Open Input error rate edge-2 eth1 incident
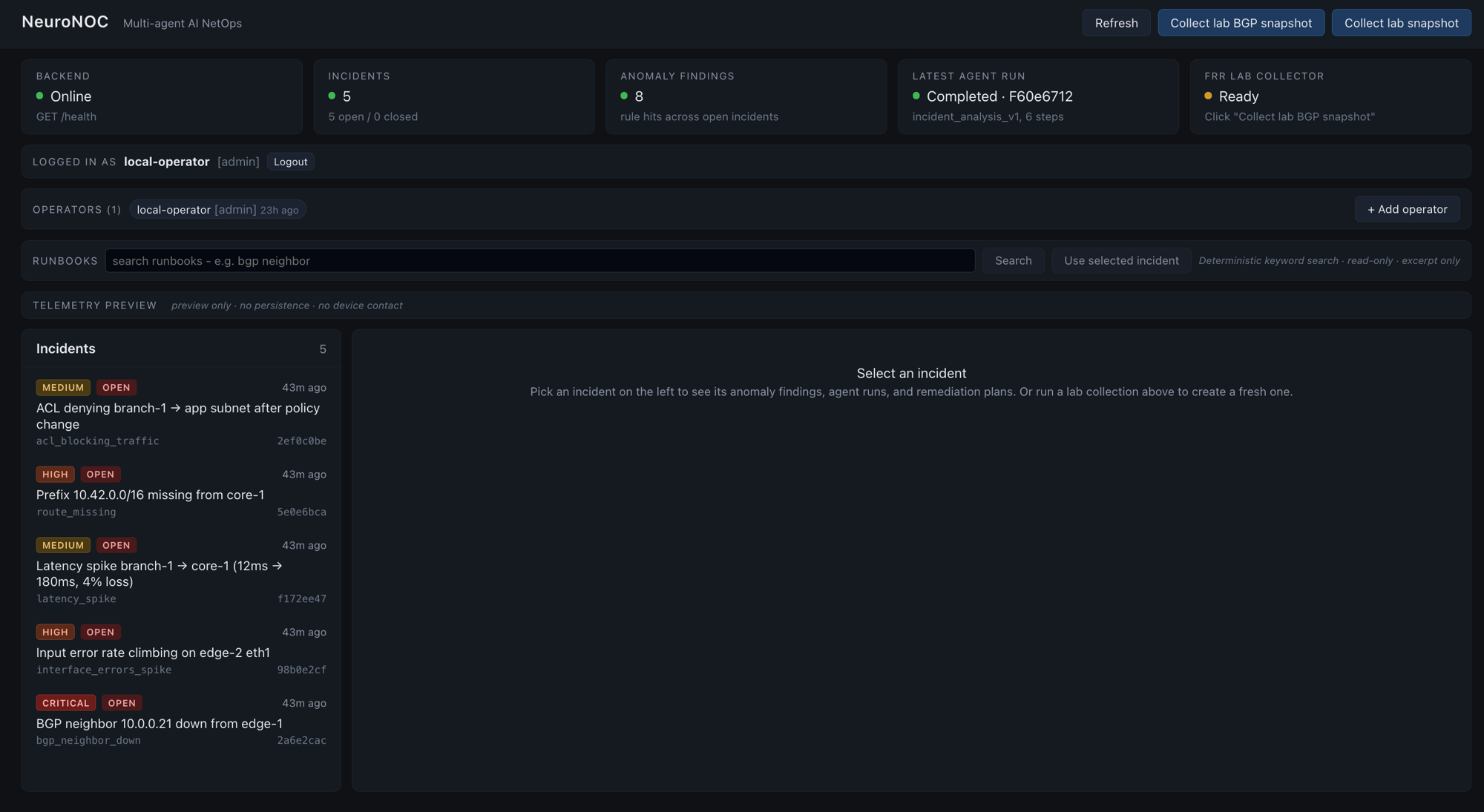 click(181, 650)
